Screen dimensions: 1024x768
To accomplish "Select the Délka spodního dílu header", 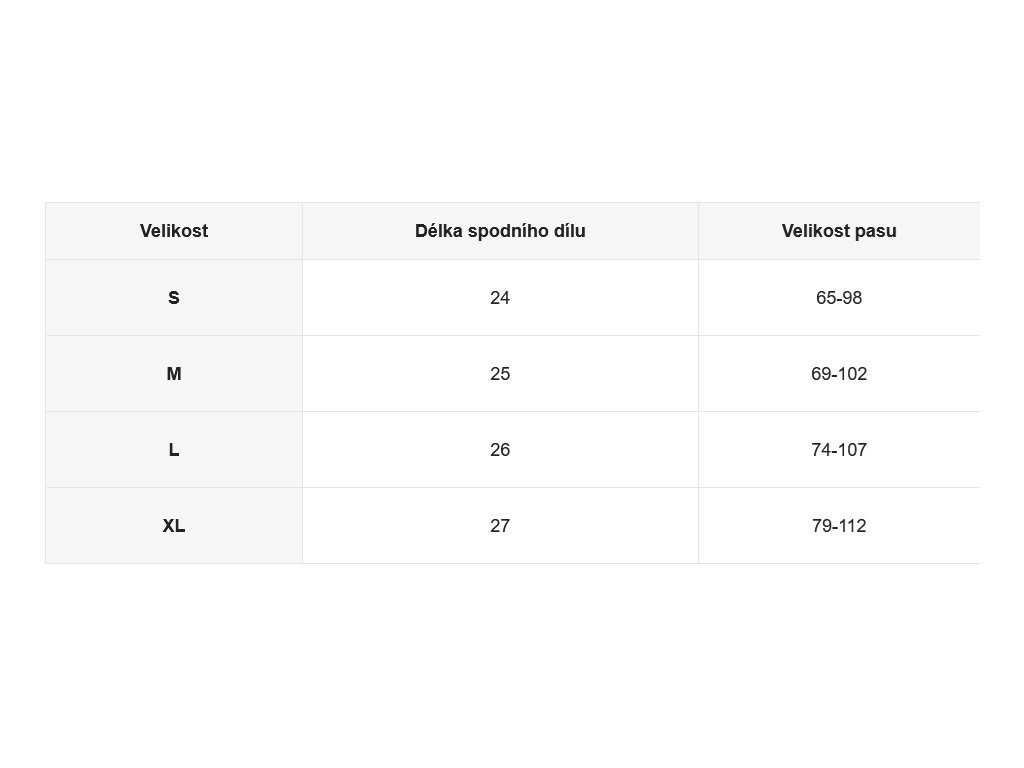I will 500,231.
